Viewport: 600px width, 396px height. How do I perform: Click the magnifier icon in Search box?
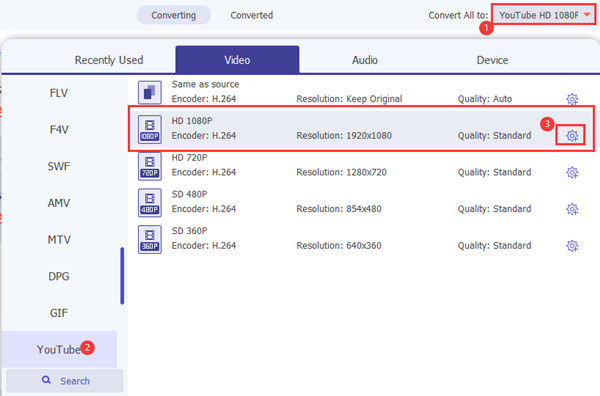click(46, 380)
